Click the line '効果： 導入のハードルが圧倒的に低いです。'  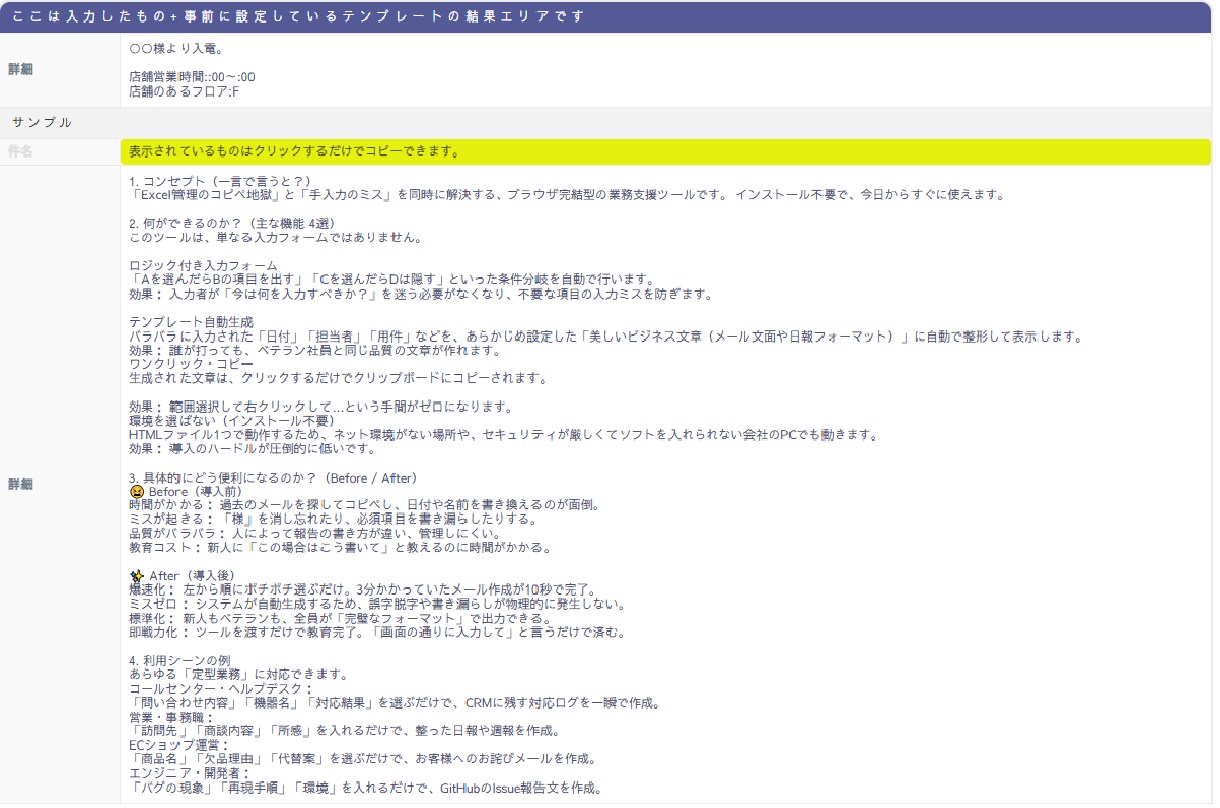[x=252, y=449]
